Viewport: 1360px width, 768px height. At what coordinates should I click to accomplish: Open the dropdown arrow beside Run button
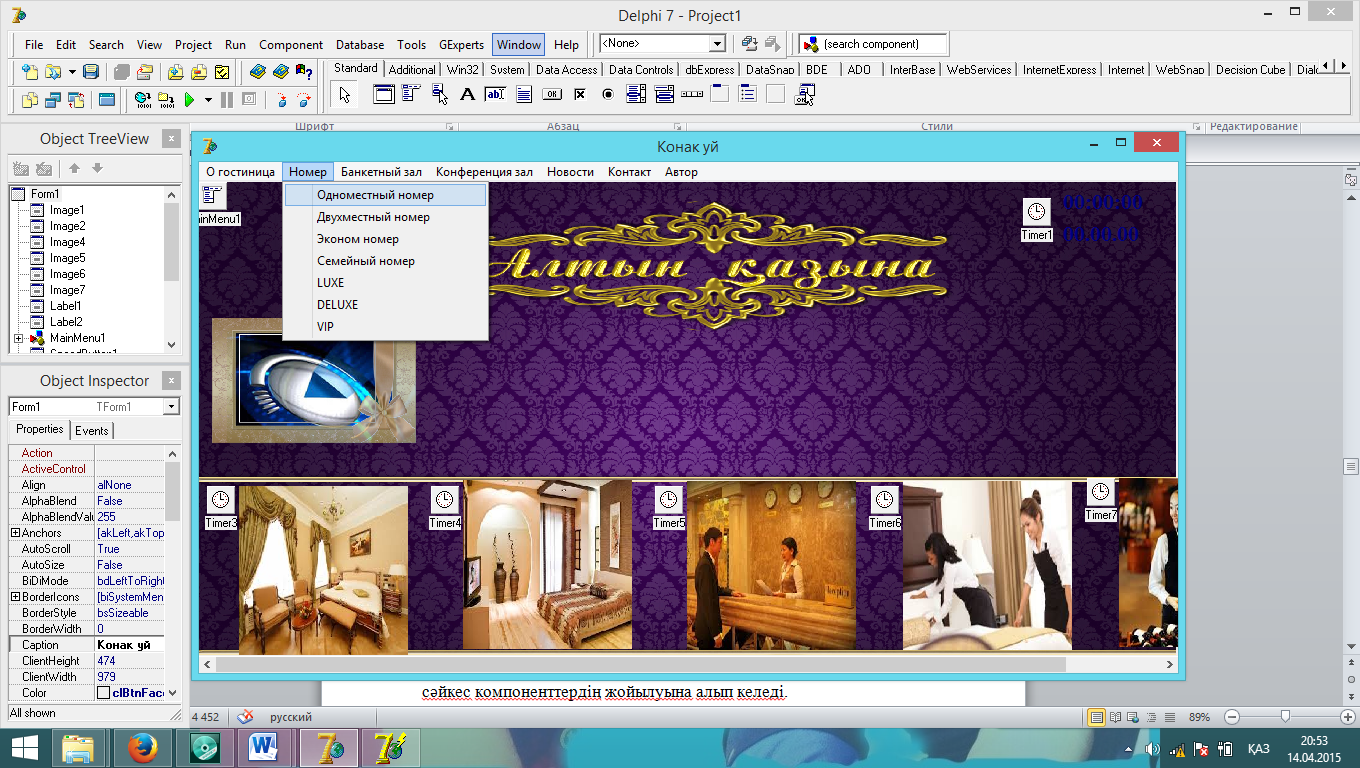click(208, 99)
